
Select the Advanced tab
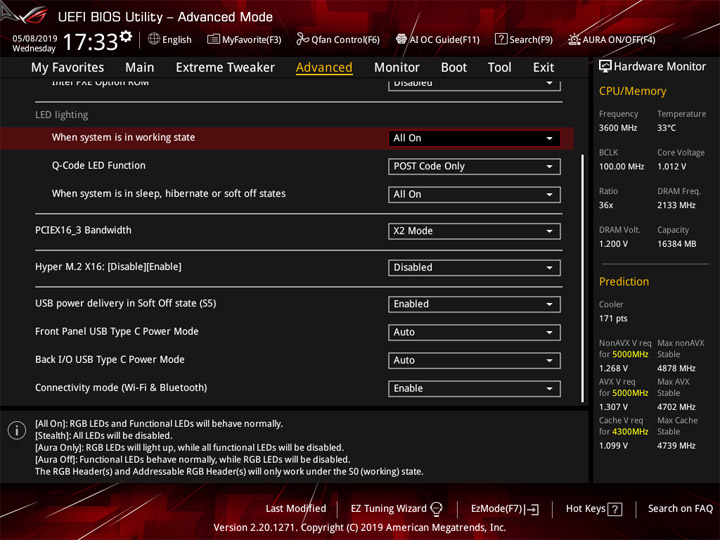[x=324, y=68]
